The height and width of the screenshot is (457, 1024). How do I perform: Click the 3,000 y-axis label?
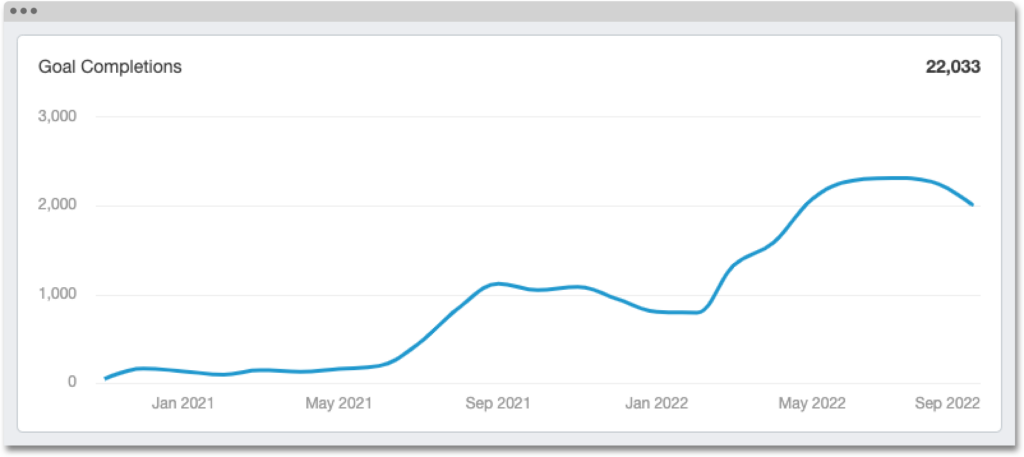point(57,116)
